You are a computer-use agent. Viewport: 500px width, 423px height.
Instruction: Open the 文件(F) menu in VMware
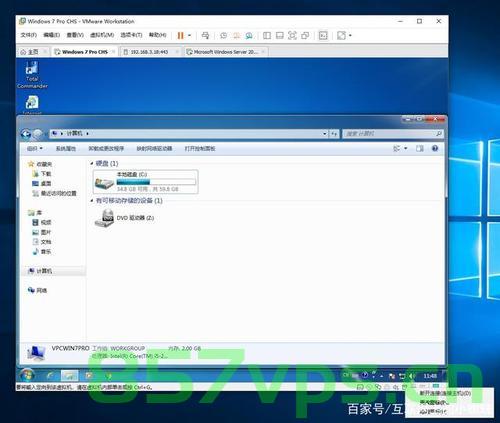[x=29, y=35]
